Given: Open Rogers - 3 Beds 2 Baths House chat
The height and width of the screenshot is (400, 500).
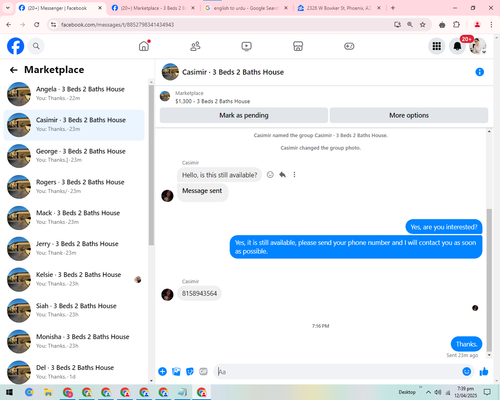Looking at the screenshot, I should coord(74,187).
